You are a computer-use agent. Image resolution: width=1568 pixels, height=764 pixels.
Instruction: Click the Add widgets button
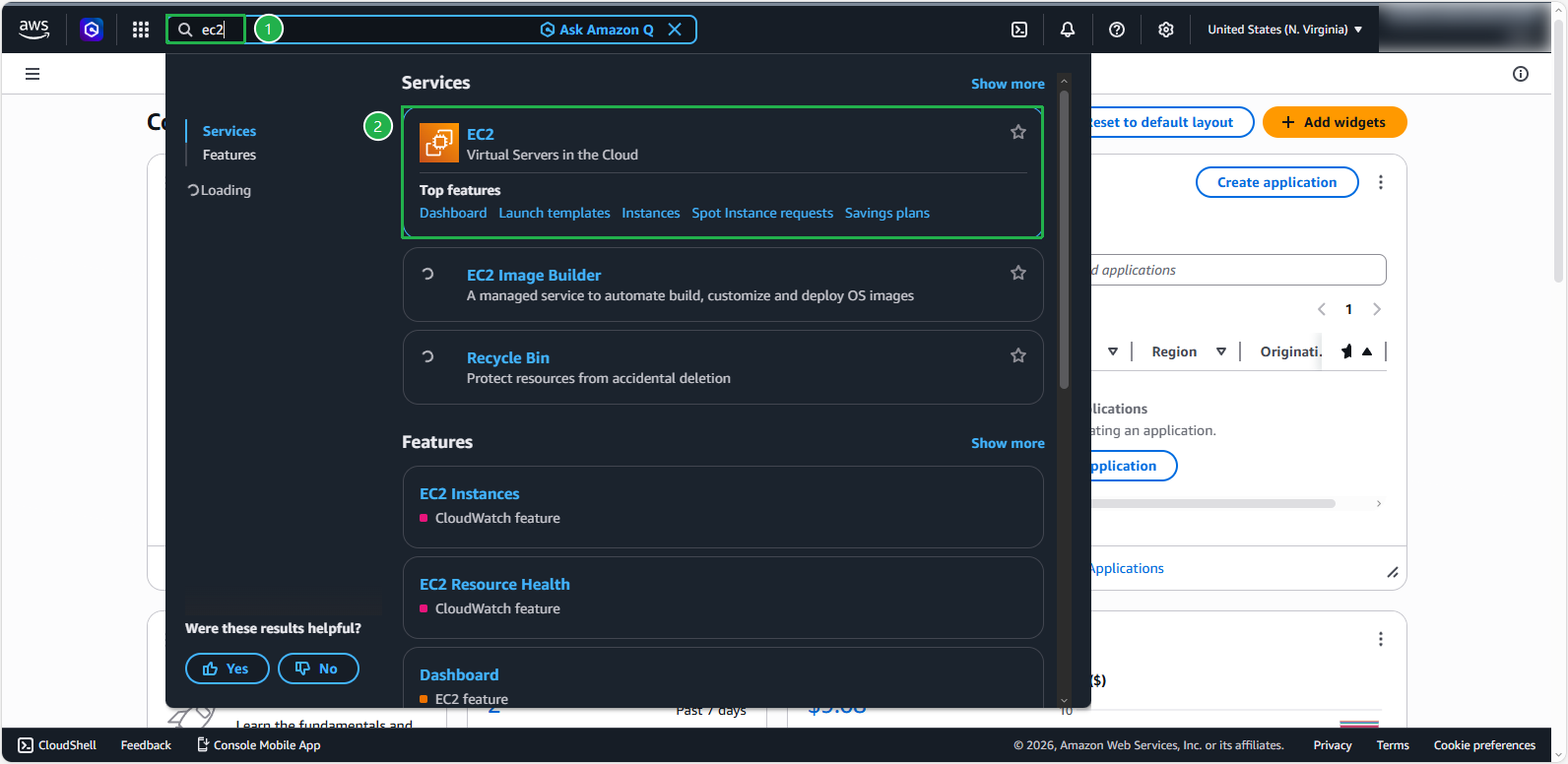[x=1335, y=122]
